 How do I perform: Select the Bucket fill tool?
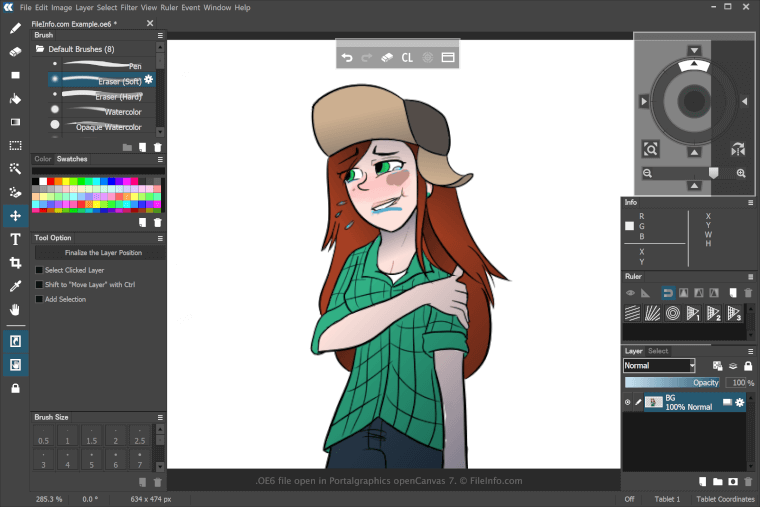(15, 99)
